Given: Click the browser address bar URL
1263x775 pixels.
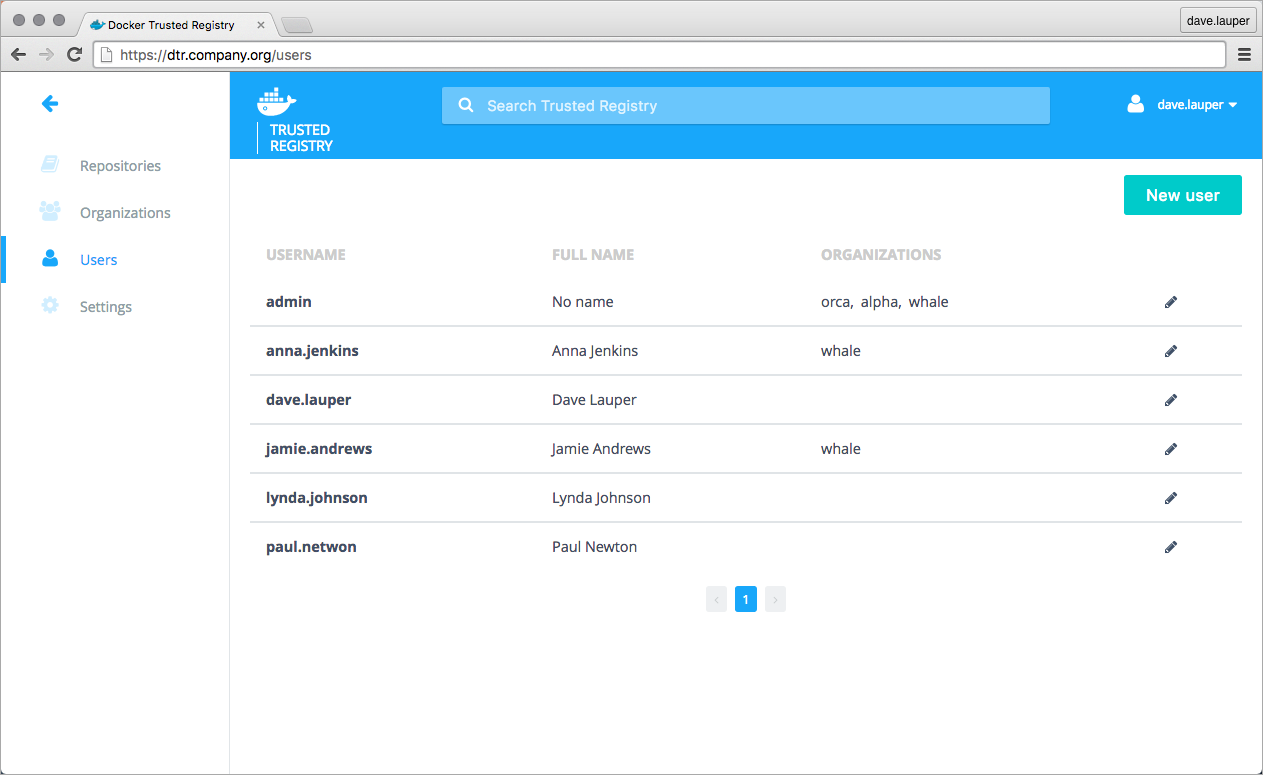Looking at the screenshot, I should pyautogui.click(x=660, y=55).
